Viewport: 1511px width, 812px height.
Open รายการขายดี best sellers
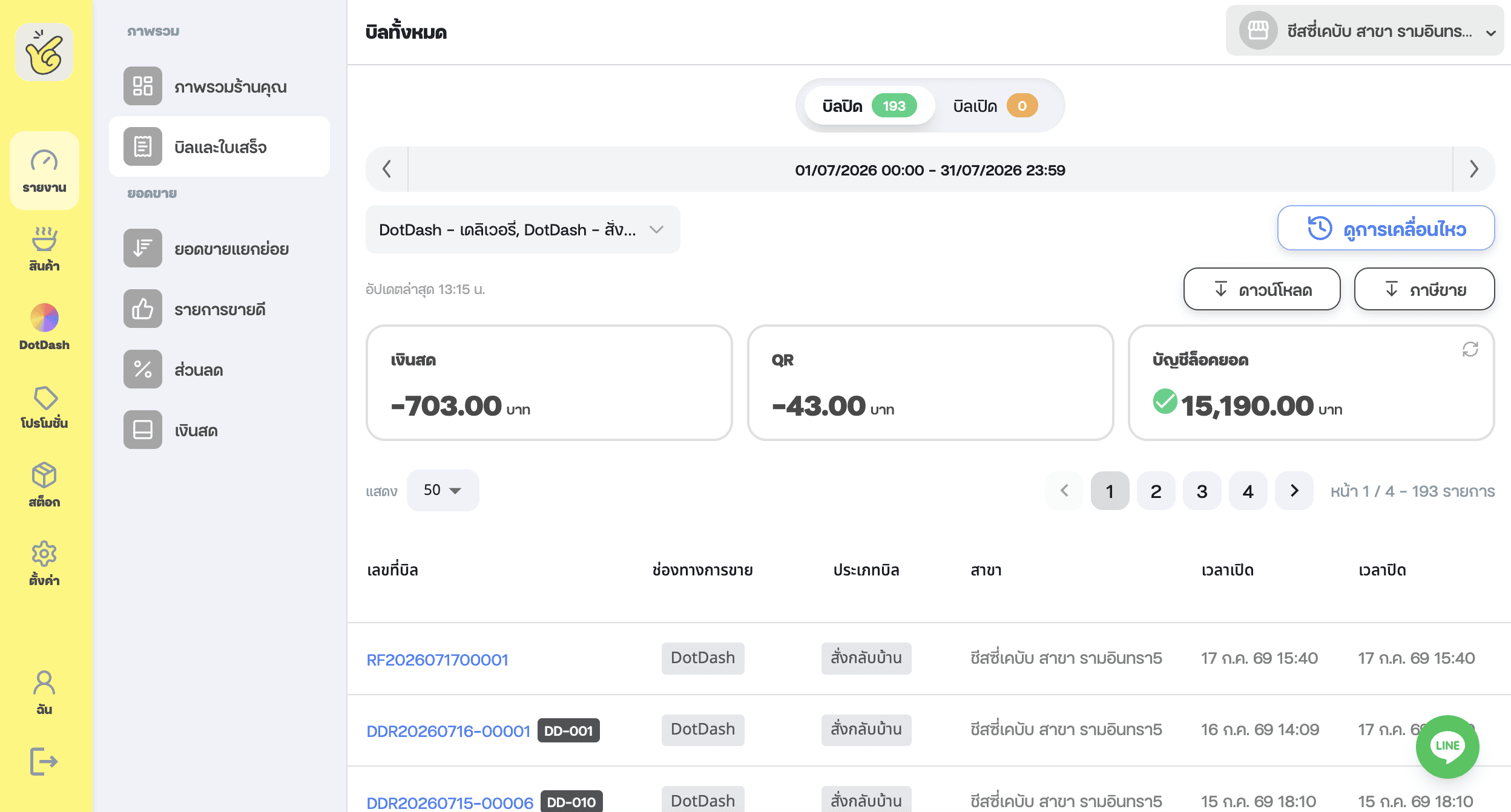point(219,309)
